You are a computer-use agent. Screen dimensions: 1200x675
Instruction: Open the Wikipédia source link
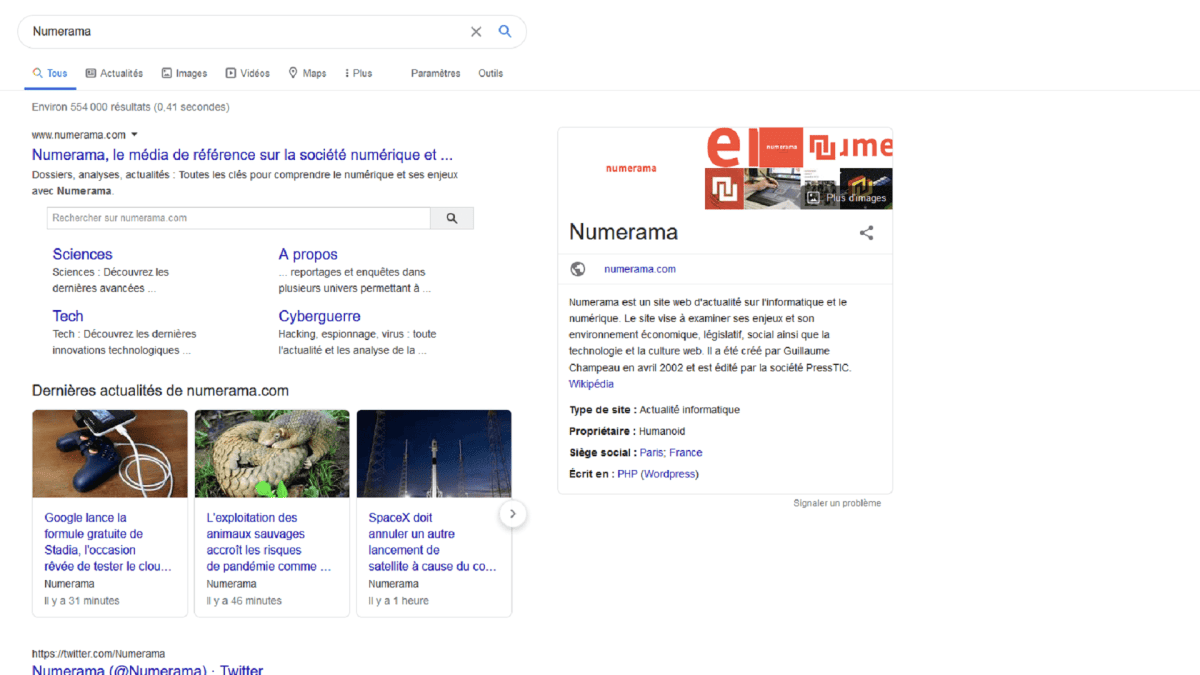point(591,384)
